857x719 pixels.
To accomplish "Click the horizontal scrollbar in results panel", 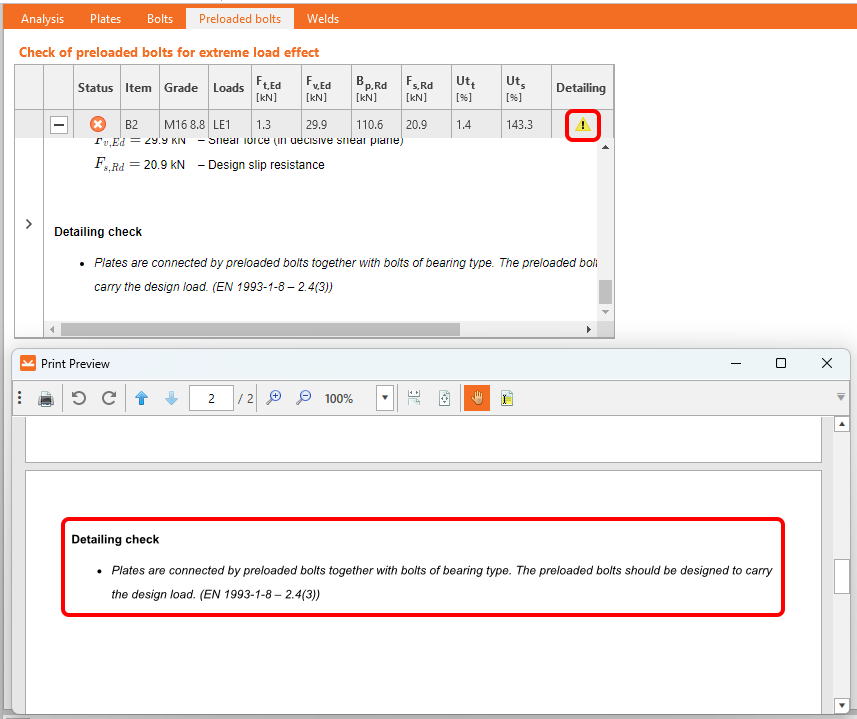I will tap(260, 329).
